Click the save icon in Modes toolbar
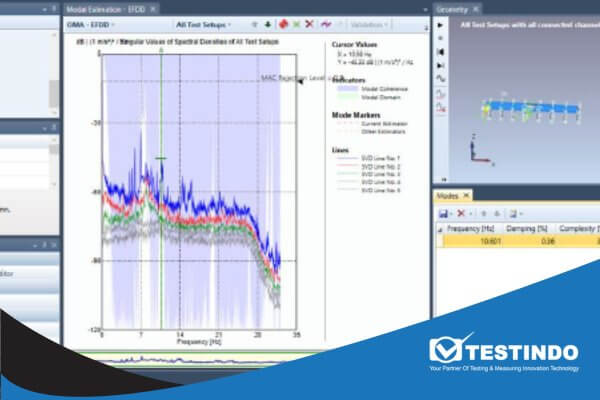600x400 pixels. click(x=443, y=214)
